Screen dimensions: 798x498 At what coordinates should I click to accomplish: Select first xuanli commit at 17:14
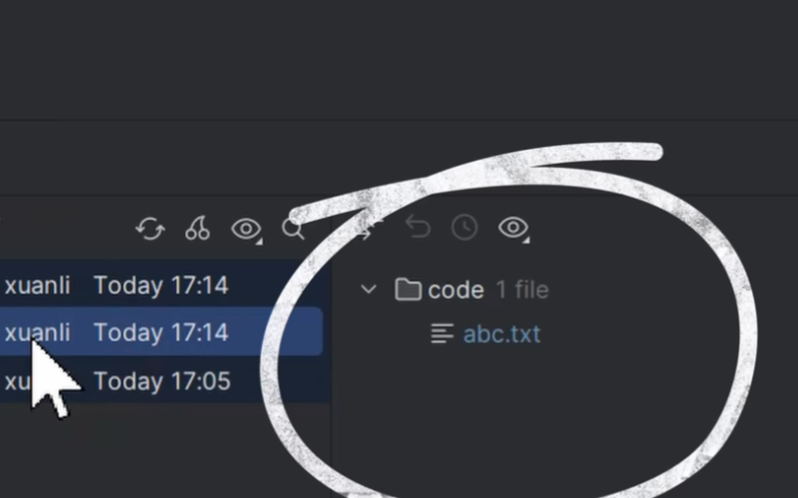[x=161, y=285]
